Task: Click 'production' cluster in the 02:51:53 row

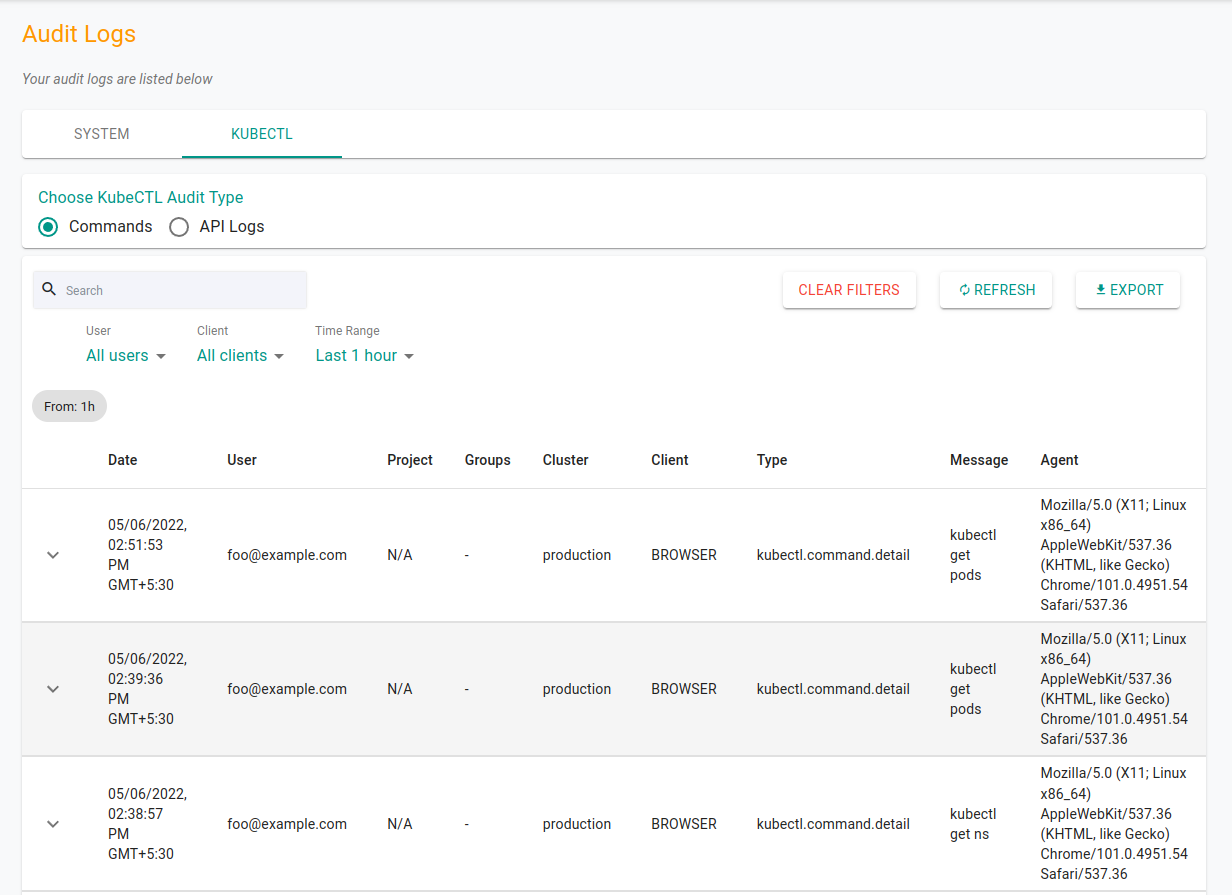Action: click(577, 555)
